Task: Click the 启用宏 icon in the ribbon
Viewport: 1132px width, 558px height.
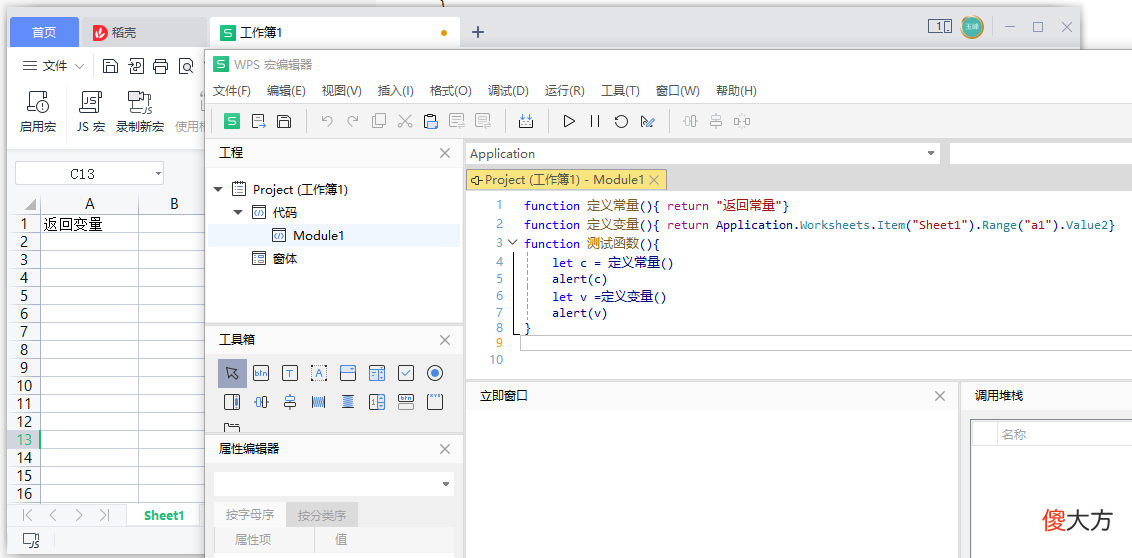Action: pyautogui.click(x=38, y=103)
